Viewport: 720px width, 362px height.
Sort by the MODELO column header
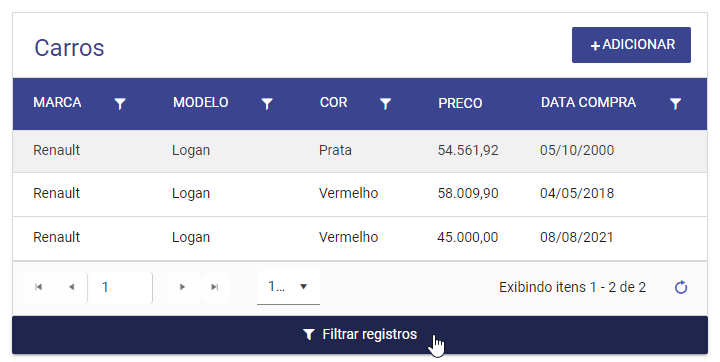pyautogui.click(x=201, y=102)
